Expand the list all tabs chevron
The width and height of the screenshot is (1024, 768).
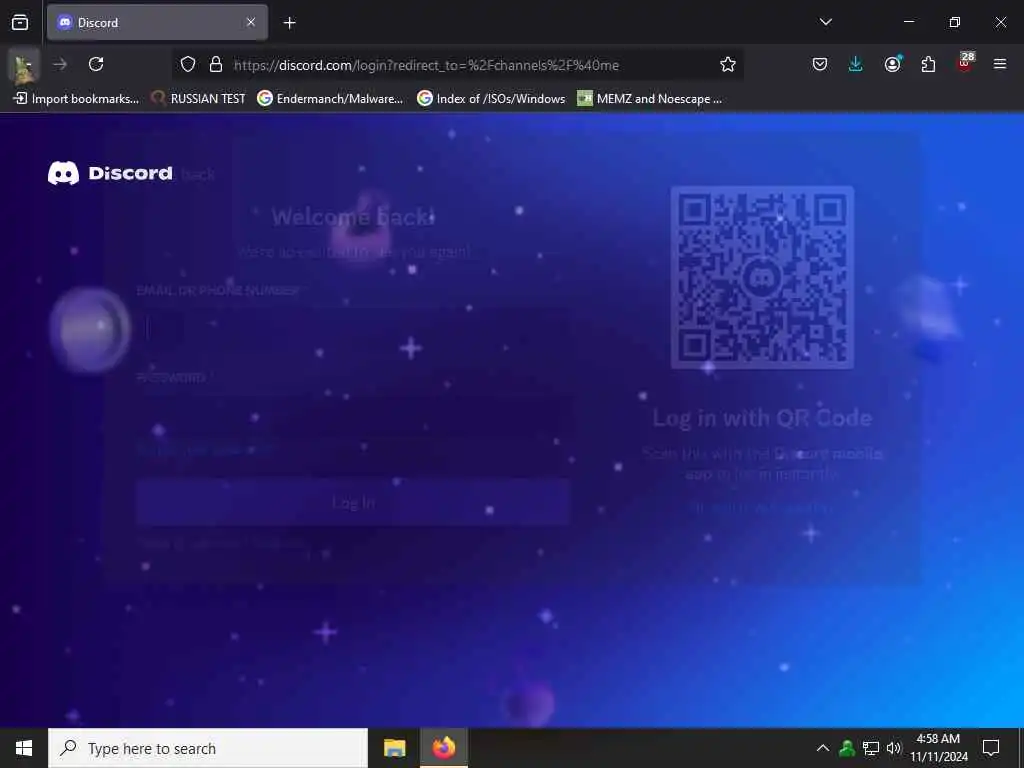pos(825,22)
